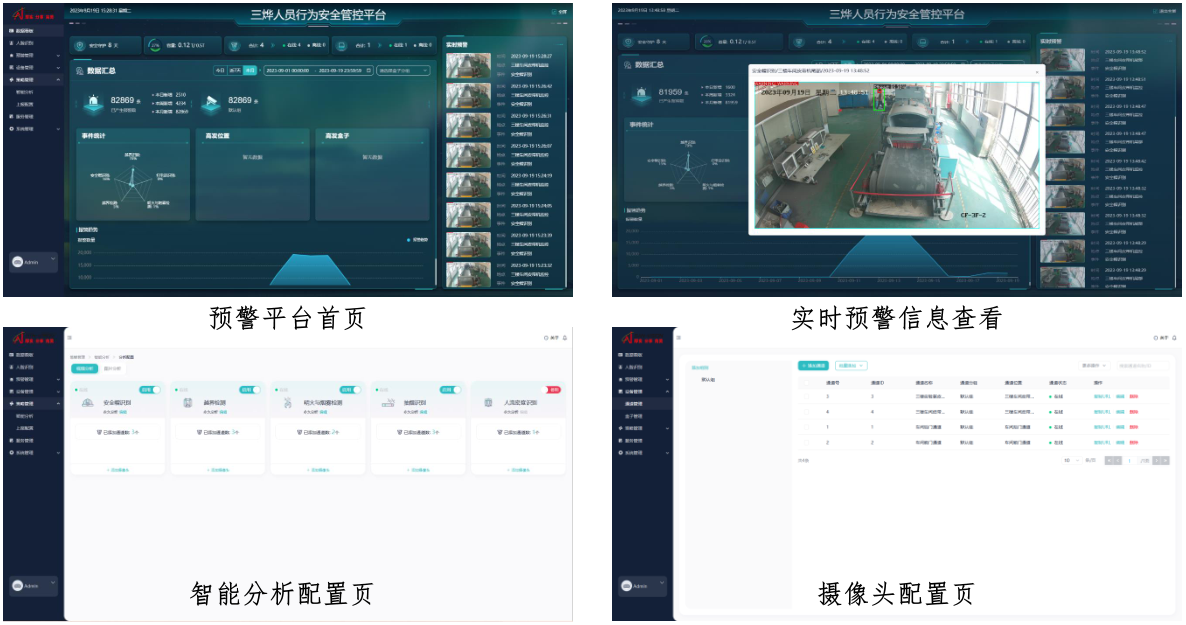
Task: Enable the red crowd density recognition switch
Action: pyautogui.click(x=552, y=389)
